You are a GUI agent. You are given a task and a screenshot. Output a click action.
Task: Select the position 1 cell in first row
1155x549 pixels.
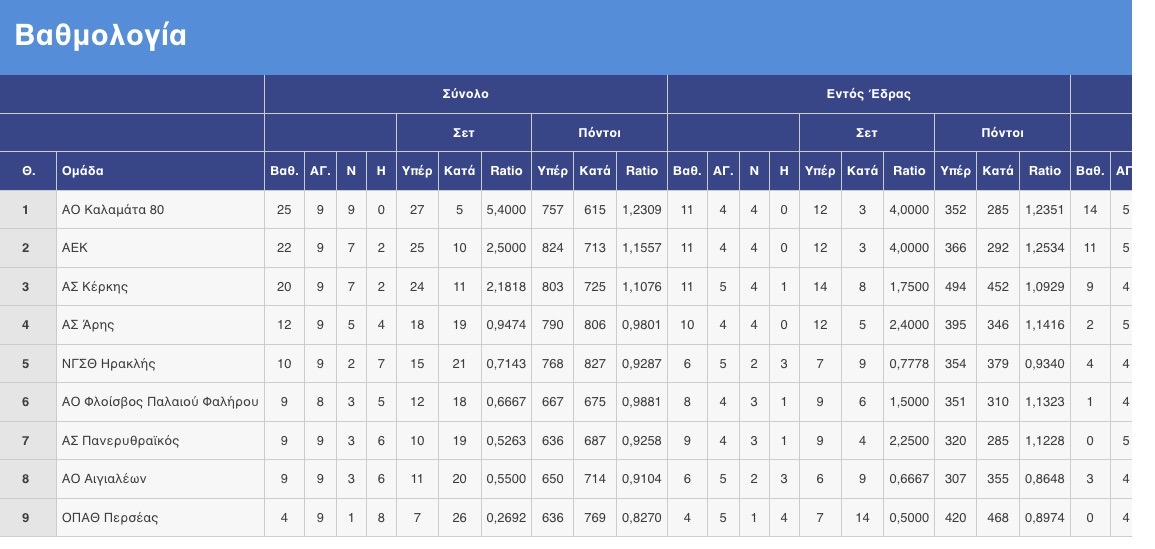point(28,210)
